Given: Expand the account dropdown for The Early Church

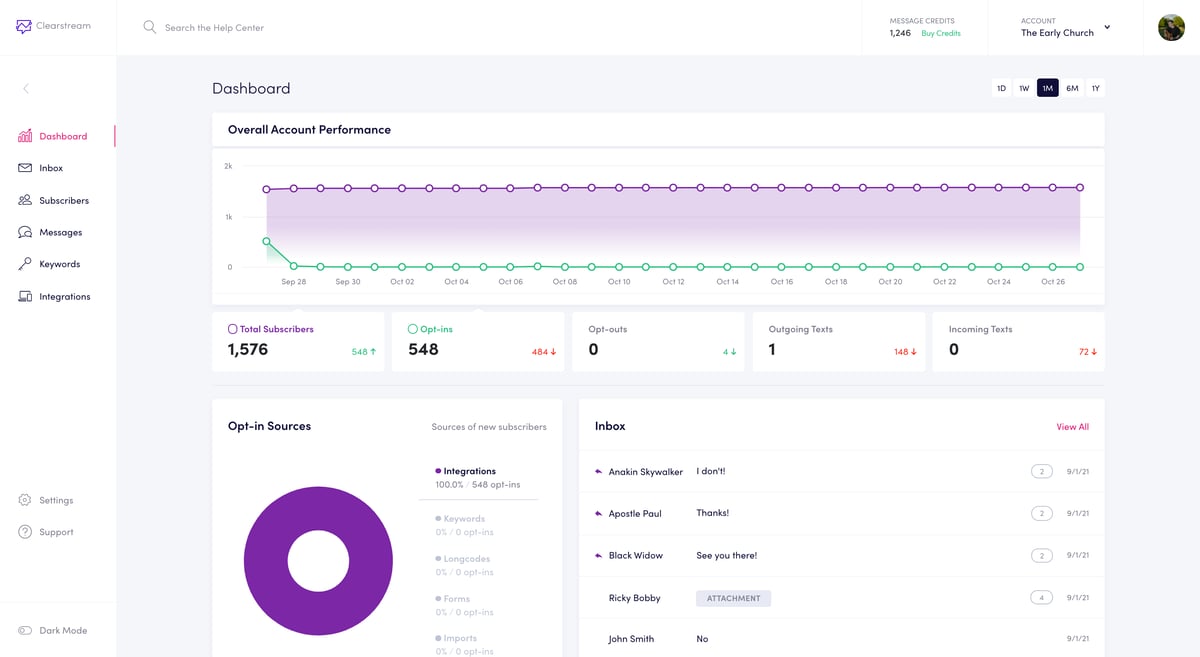Looking at the screenshot, I should point(1107,27).
